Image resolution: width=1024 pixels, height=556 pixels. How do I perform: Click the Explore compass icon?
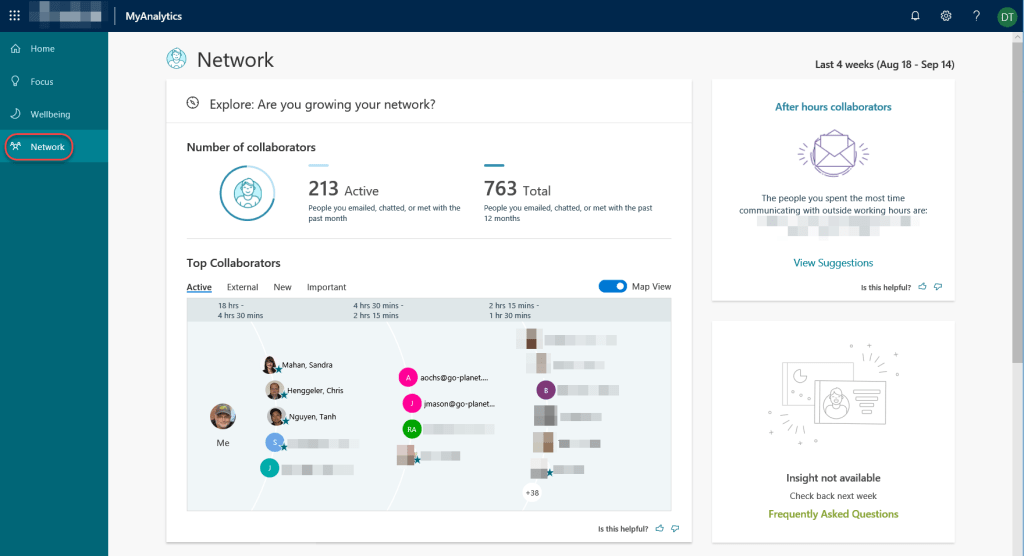(193, 103)
